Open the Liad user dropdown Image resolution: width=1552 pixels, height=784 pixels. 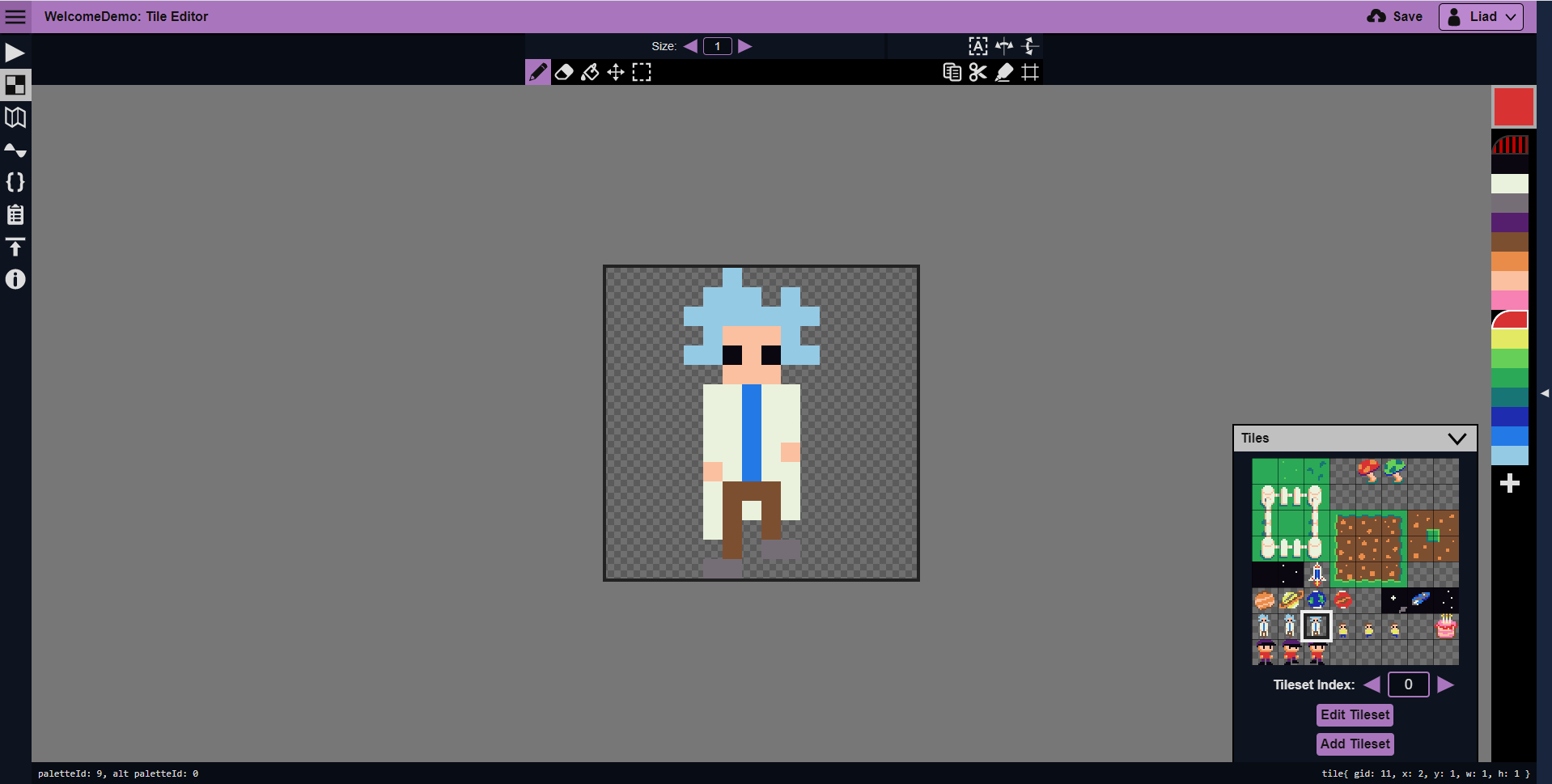(x=1481, y=16)
